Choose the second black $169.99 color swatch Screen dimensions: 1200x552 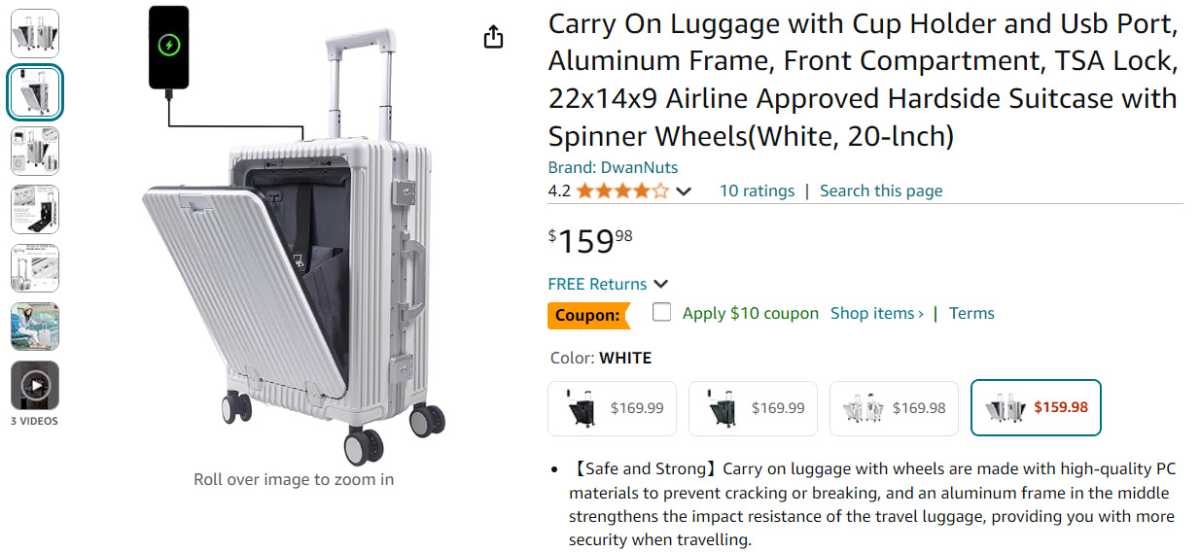753,408
